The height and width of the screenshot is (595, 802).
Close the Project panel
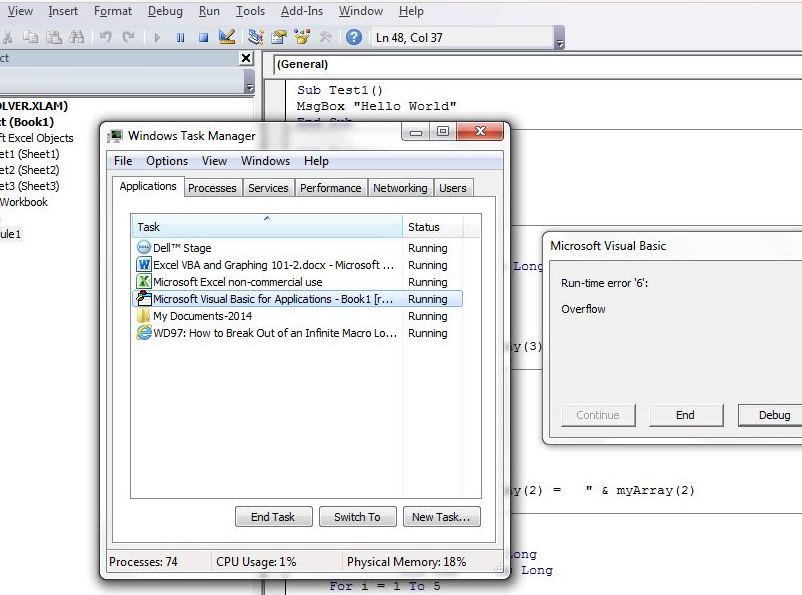pos(246,58)
